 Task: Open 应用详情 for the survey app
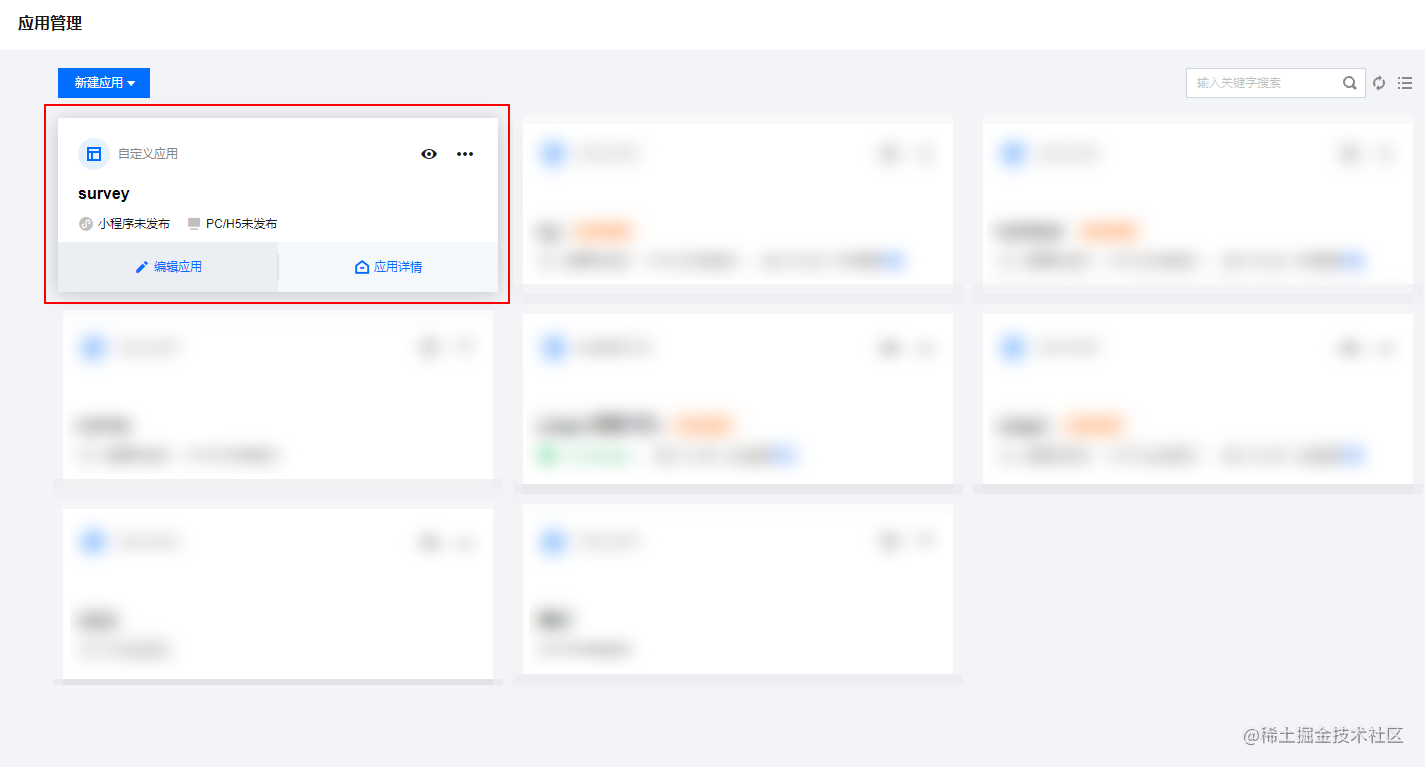(388, 267)
